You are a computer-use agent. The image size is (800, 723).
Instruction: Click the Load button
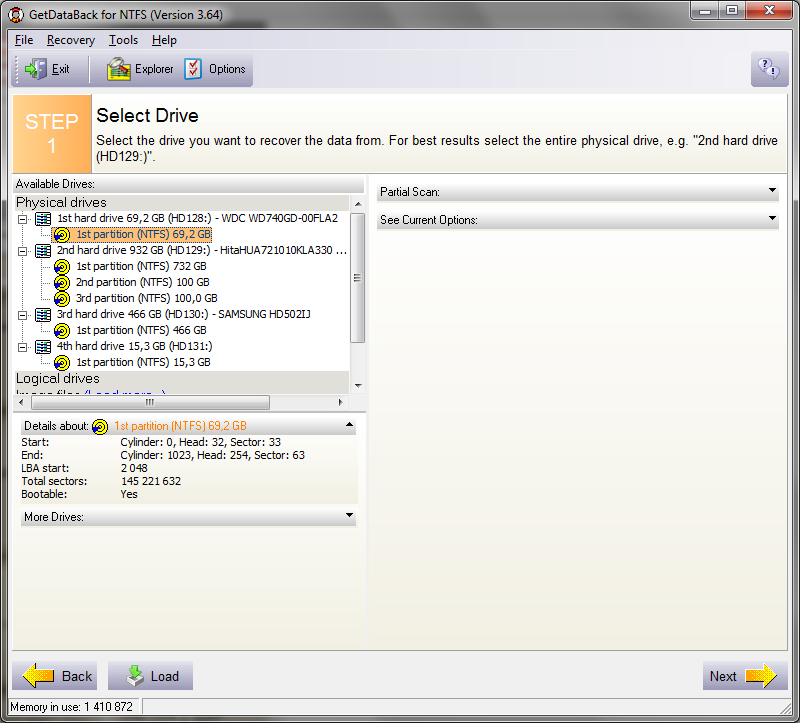(x=151, y=676)
